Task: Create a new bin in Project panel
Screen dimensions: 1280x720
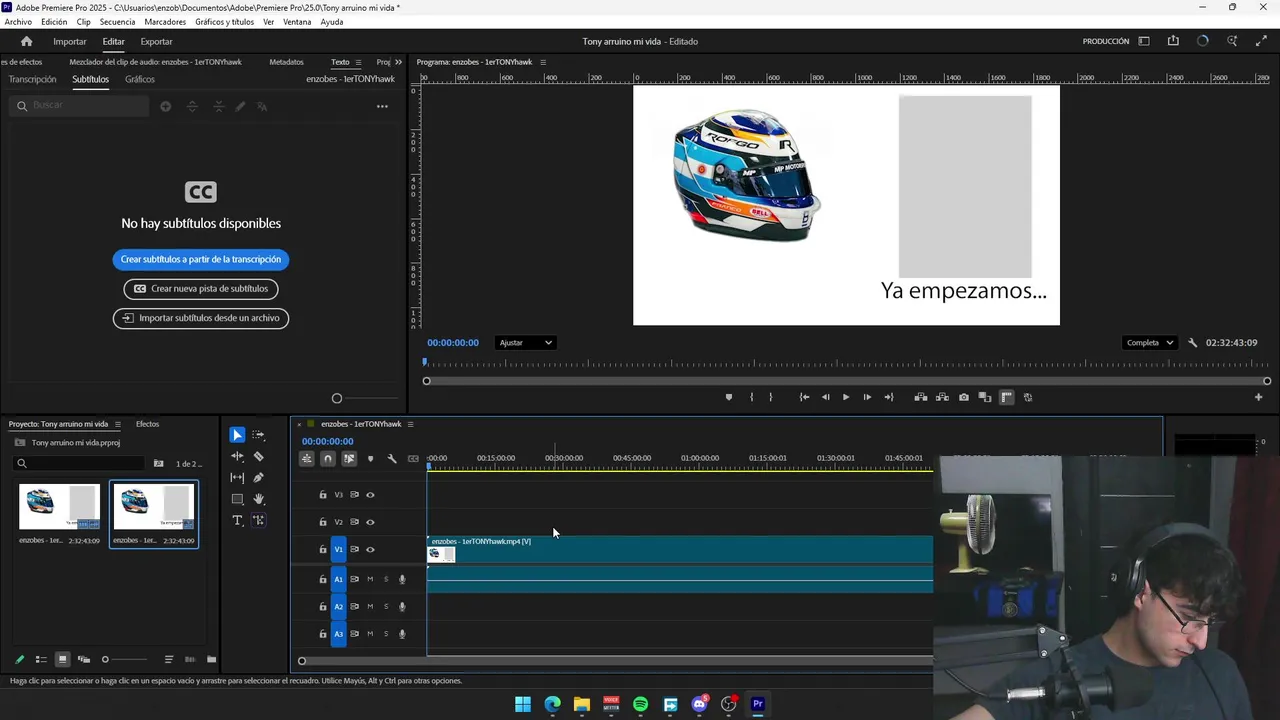Action: coord(211,659)
